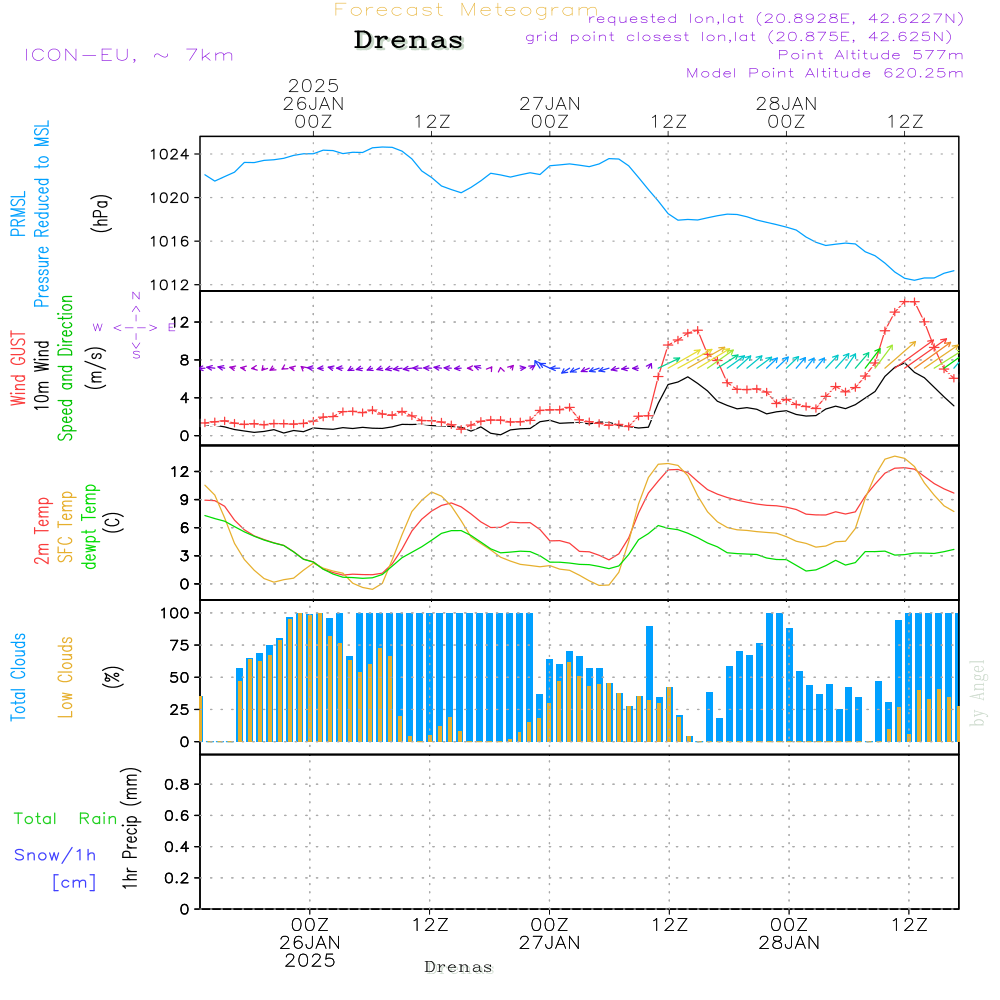Click the 'Point Altitude 577m' text
Screen dimensions: 1000x1000
pos(871,55)
